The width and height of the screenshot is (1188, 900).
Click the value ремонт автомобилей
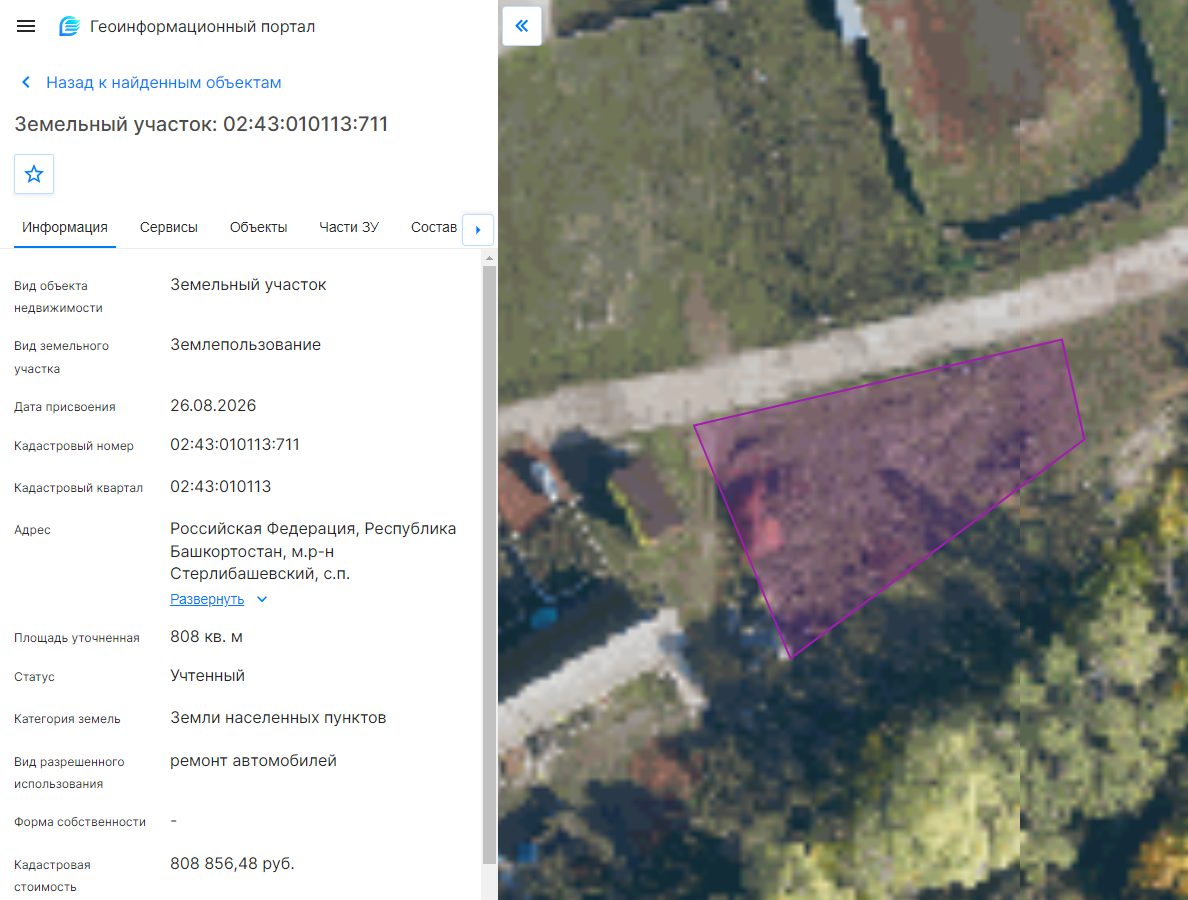point(253,761)
